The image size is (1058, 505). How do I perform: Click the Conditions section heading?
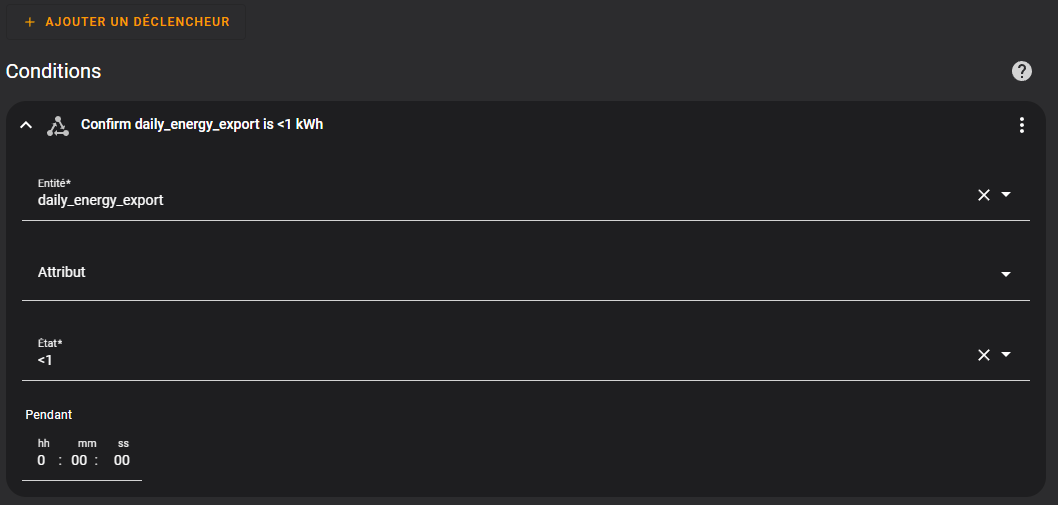53,71
